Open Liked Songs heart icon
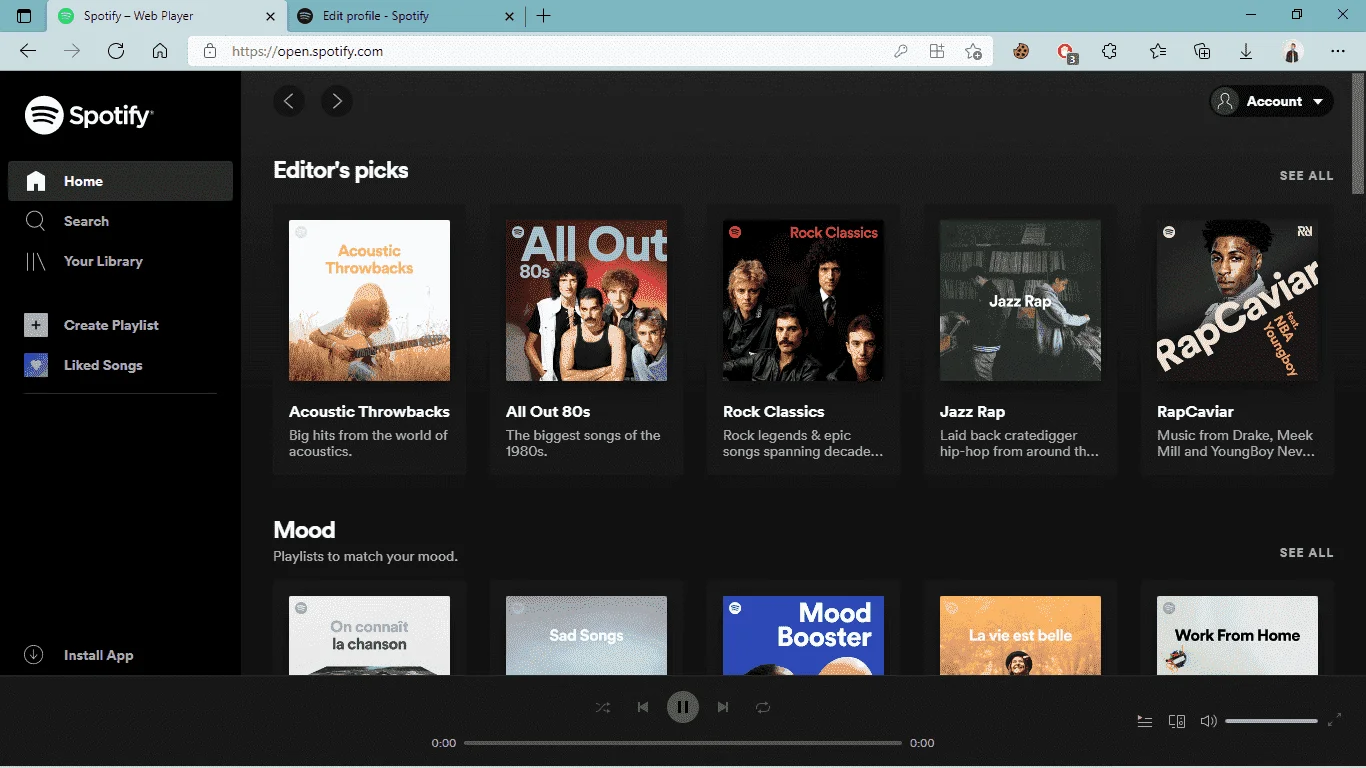 tap(36, 365)
